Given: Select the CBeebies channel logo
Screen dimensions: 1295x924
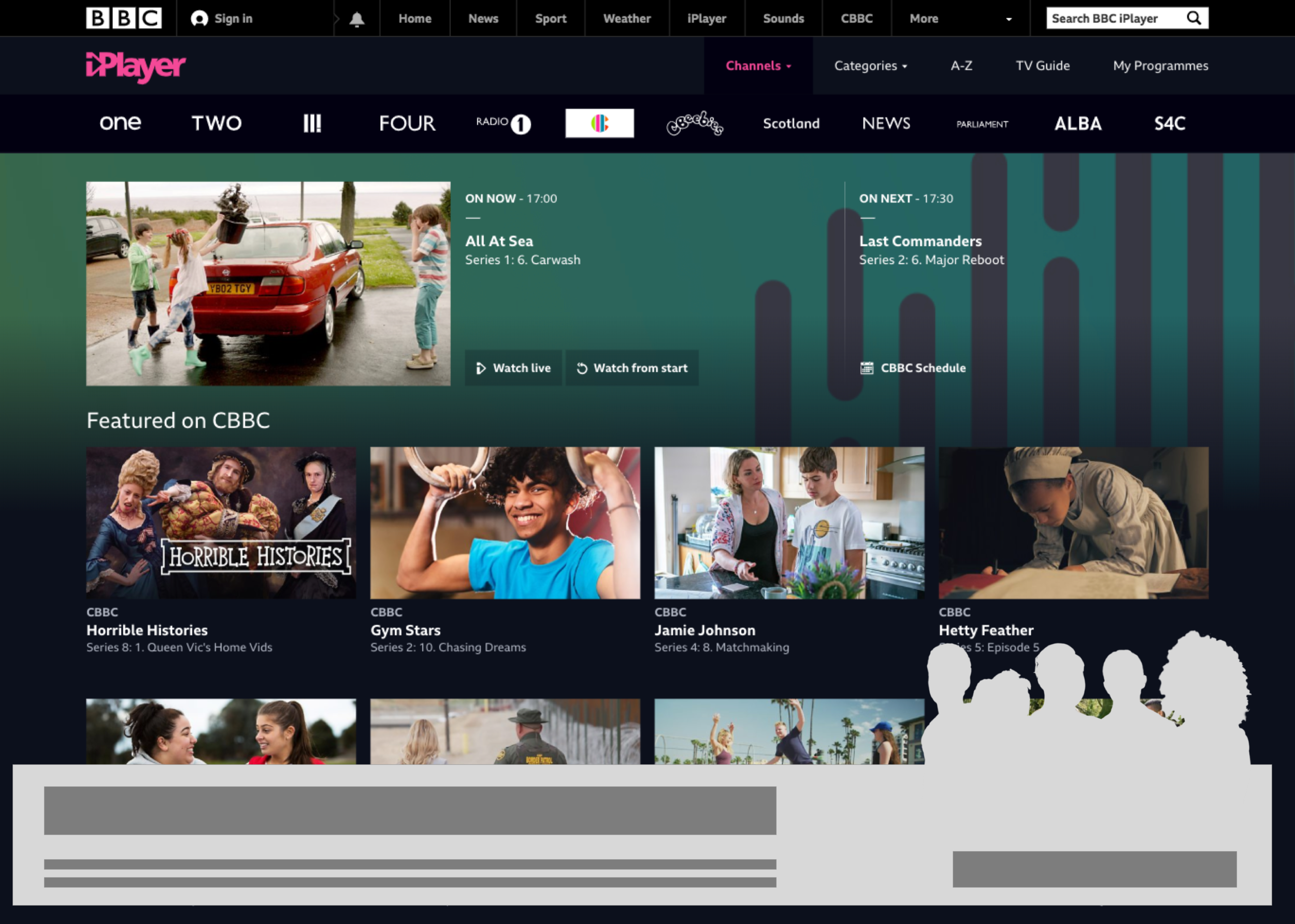Looking at the screenshot, I should click(695, 123).
